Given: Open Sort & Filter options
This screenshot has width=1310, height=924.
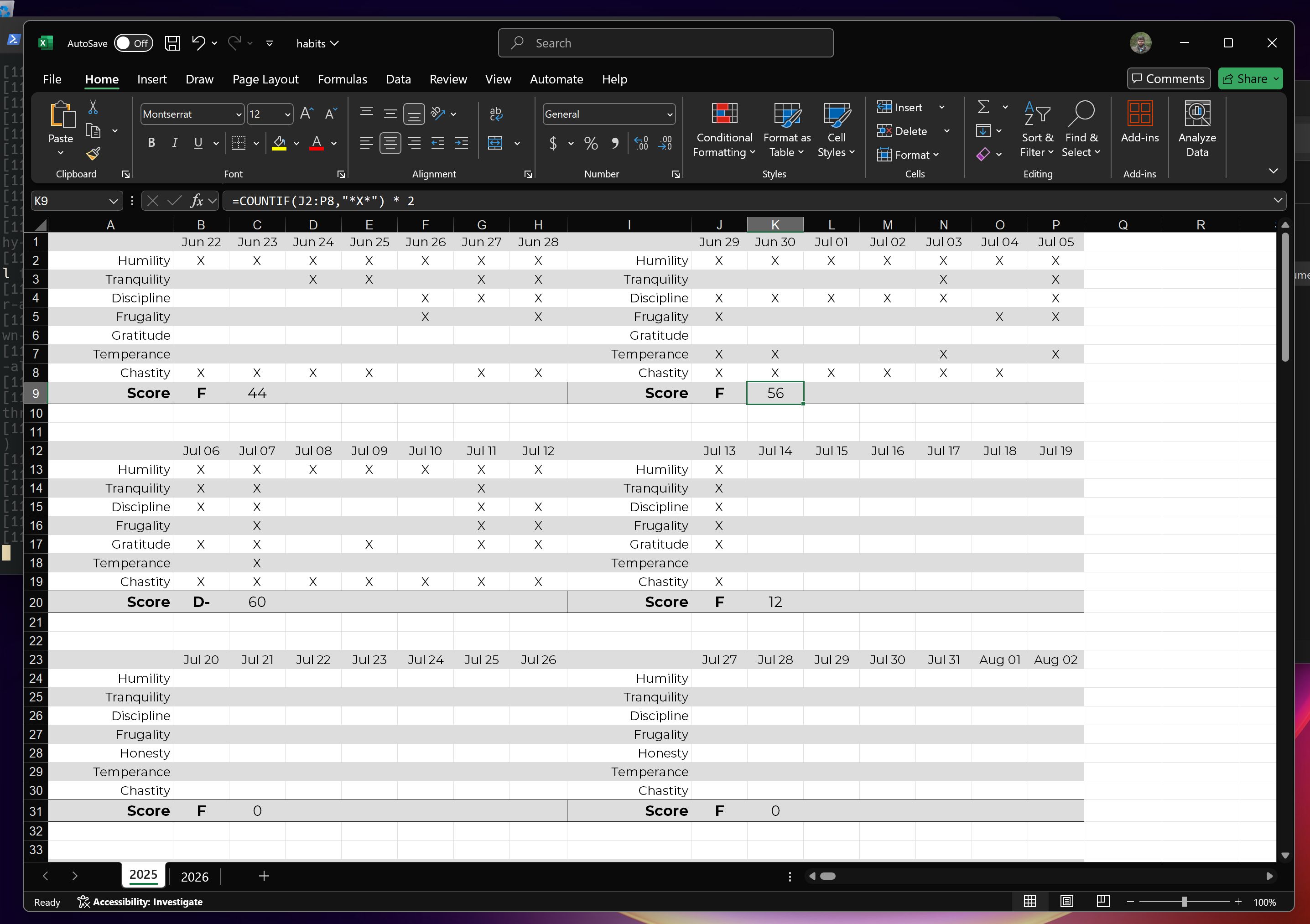Looking at the screenshot, I should [1037, 128].
